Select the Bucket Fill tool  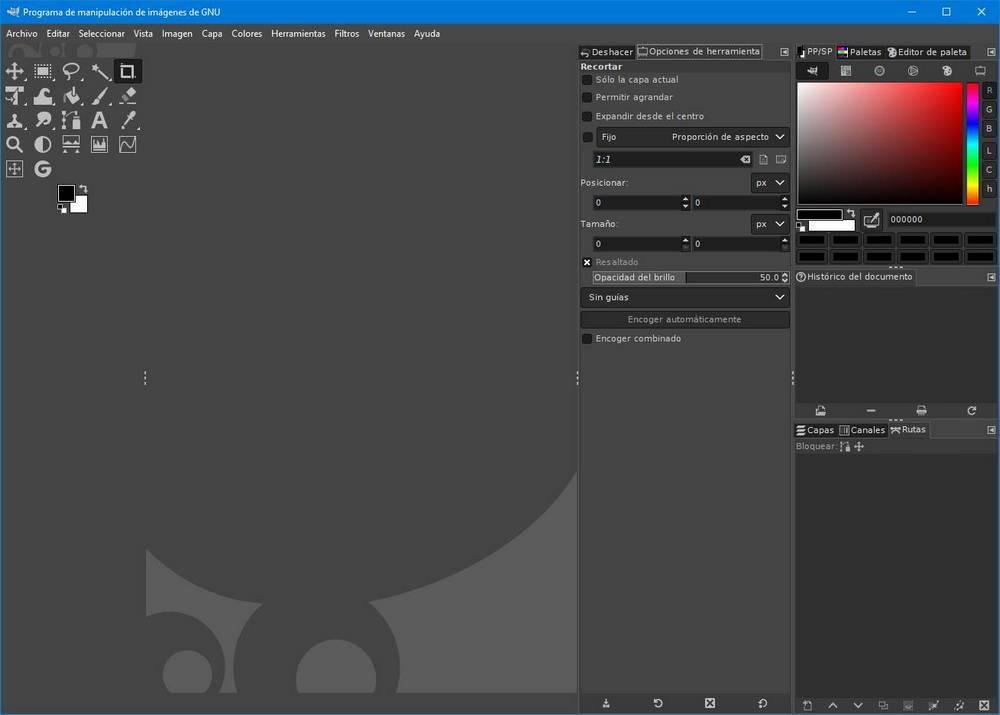(x=71, y=96)
